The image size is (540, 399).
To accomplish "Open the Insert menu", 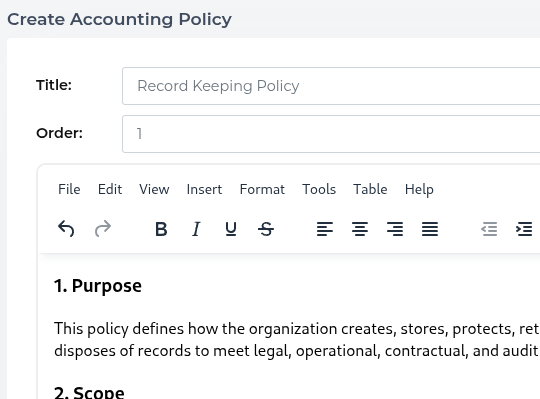I will [x=204, y=189].
